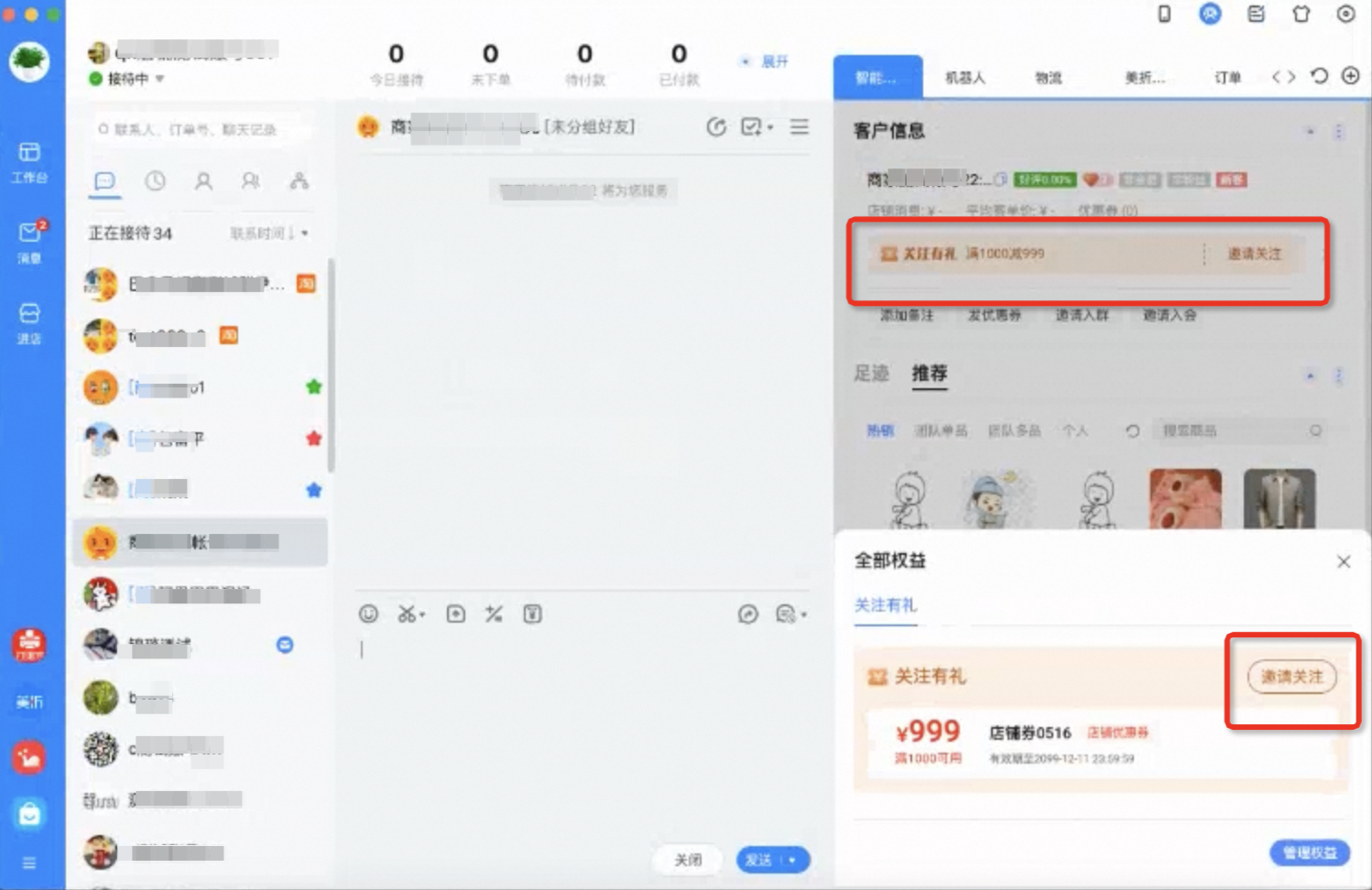This screenshot has width=1372, height=890.
Task: Collapse the 客户信息 section
Action: click(x=1311, y=132)
